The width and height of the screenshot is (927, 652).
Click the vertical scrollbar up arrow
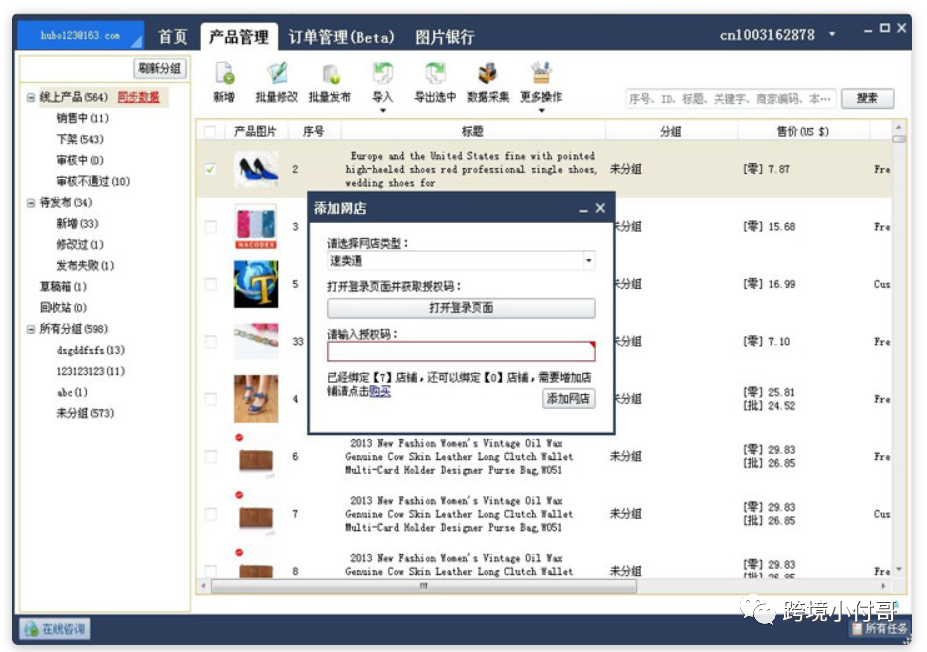coord(899,127)
